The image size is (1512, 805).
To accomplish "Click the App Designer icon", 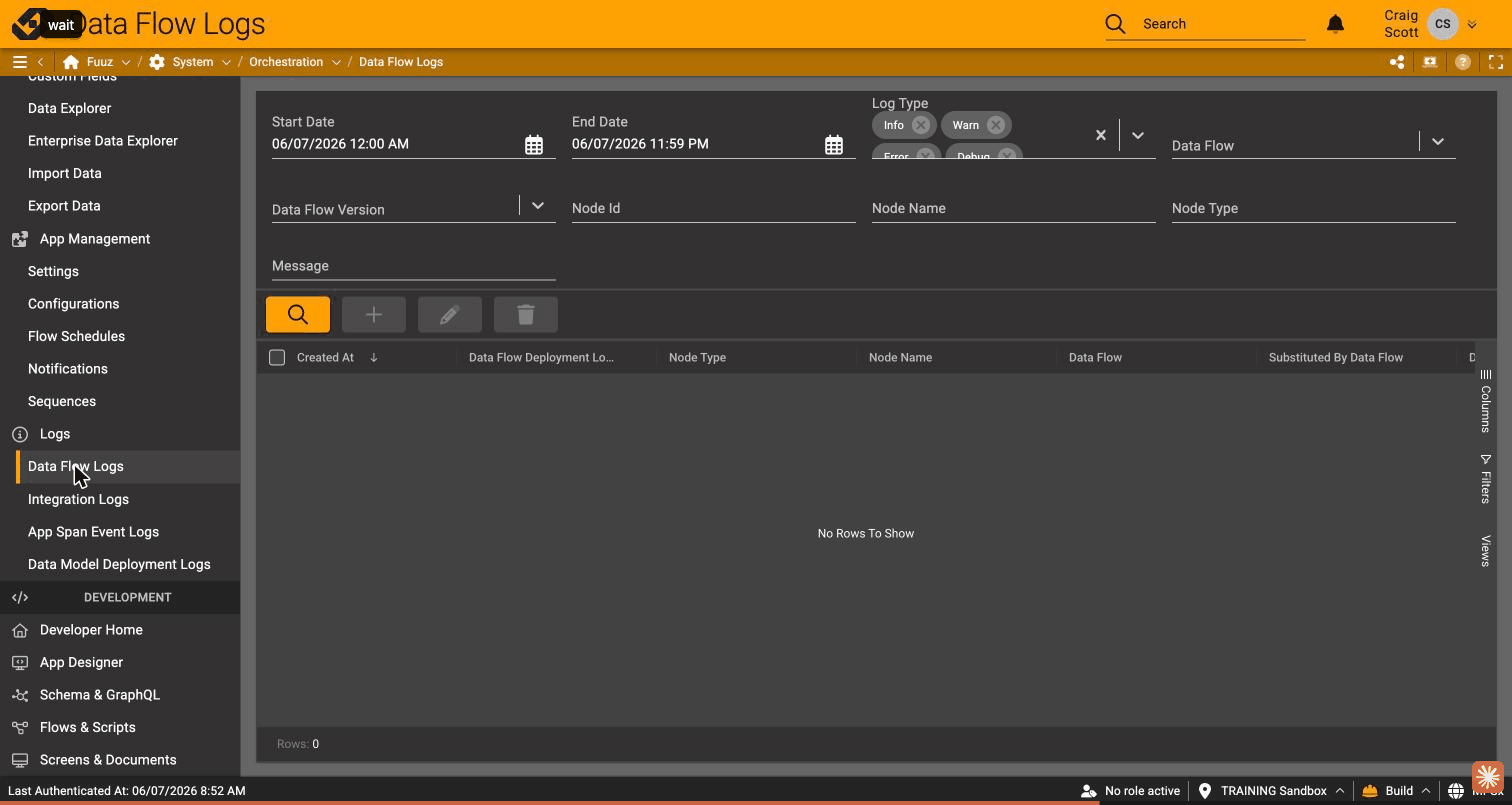I will click(20, 663).
